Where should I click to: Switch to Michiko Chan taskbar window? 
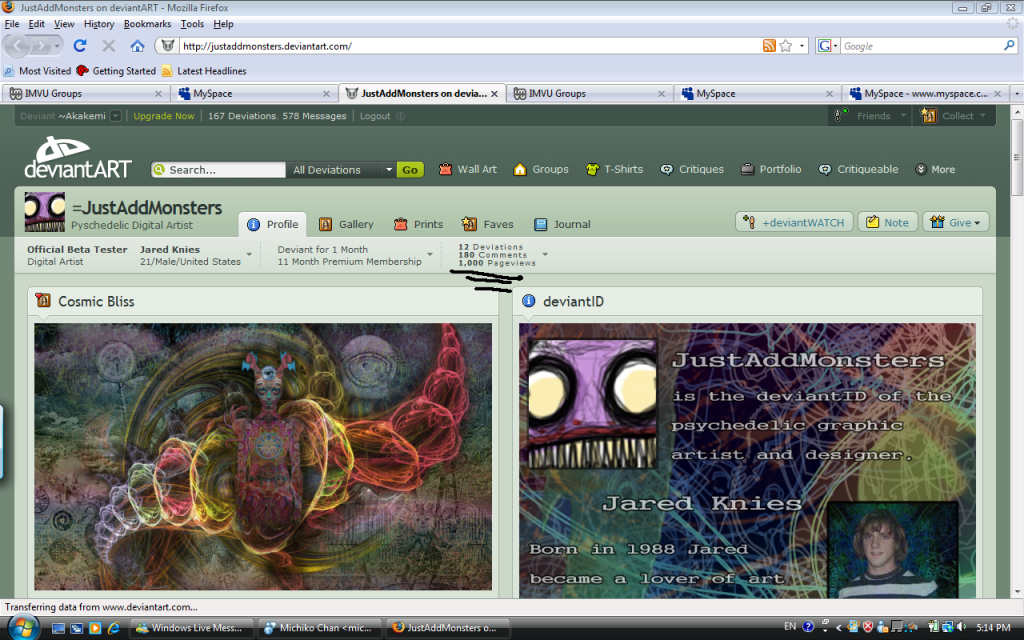click(320, 628)
